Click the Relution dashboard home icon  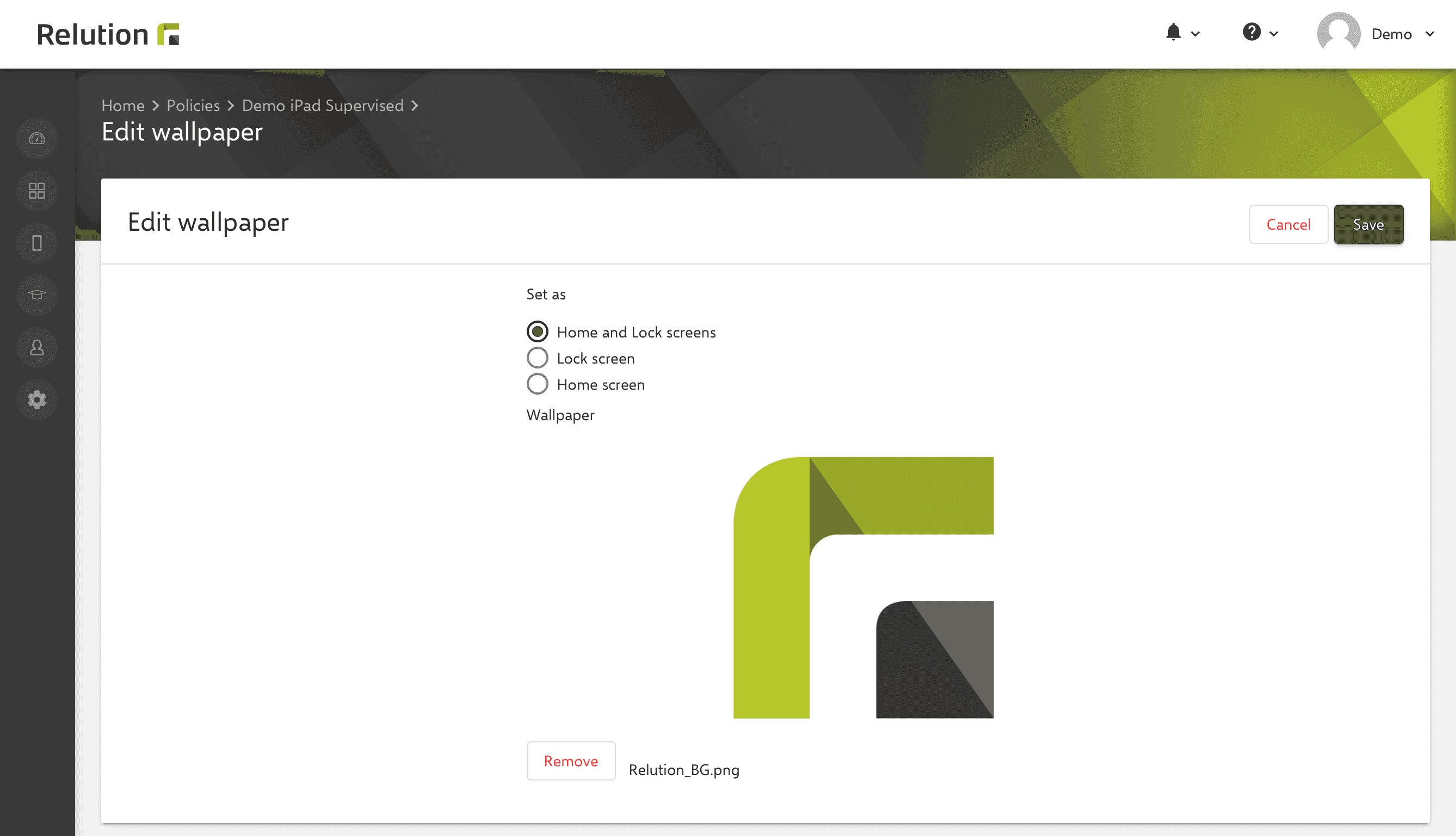(x=37, y=139)
